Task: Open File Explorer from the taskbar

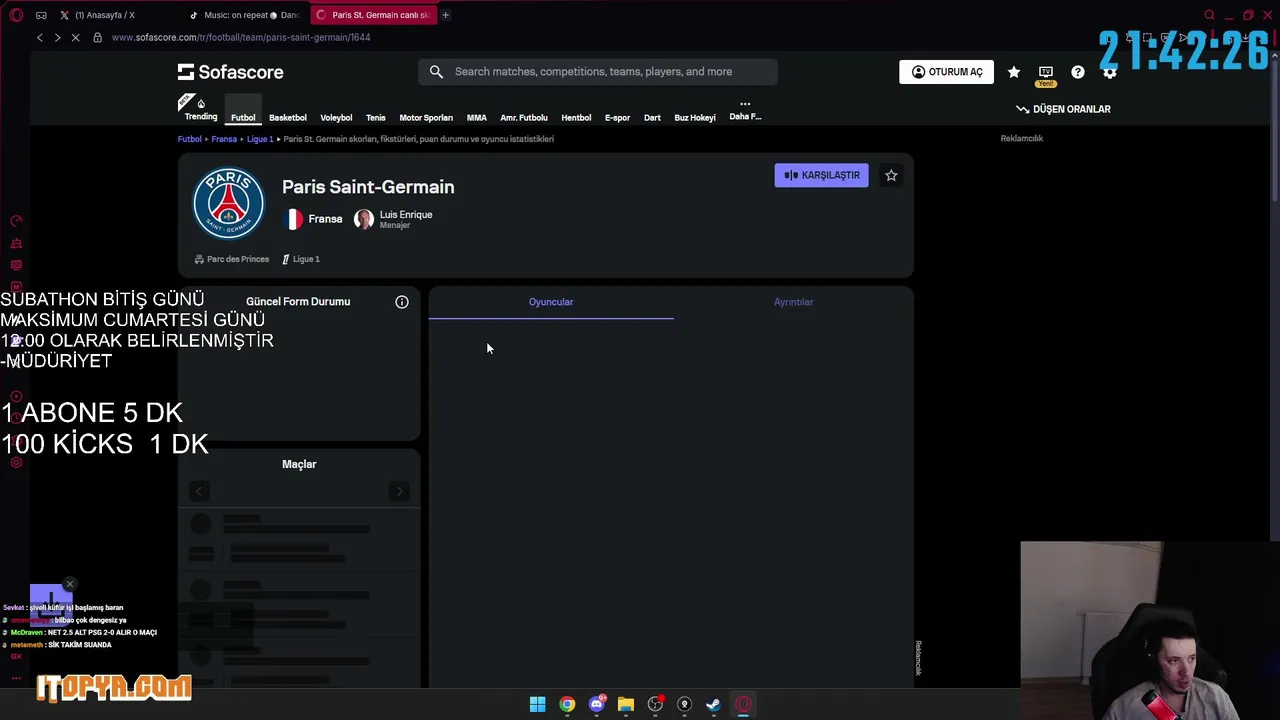Action: tap(626, 704)
